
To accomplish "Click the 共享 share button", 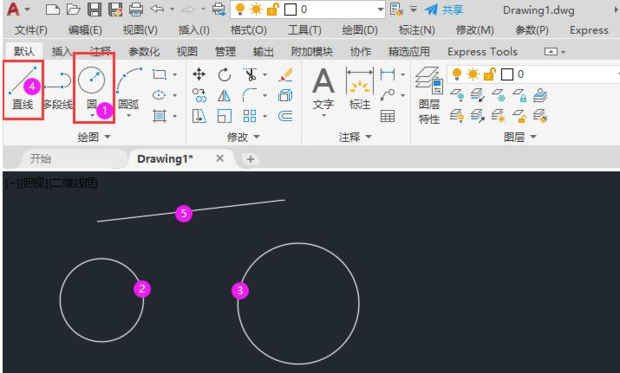I will 444,9.
